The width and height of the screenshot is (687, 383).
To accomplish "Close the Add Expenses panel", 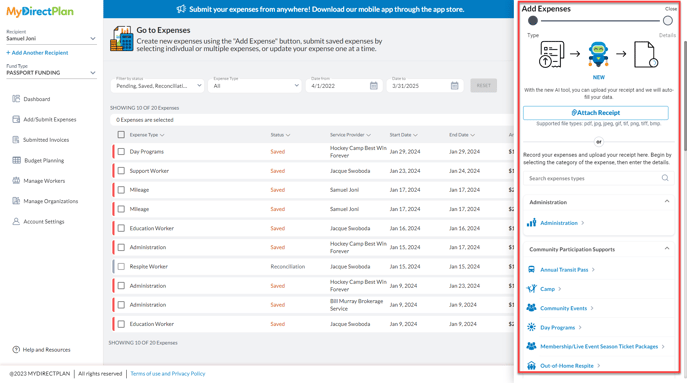I will 670,9.
